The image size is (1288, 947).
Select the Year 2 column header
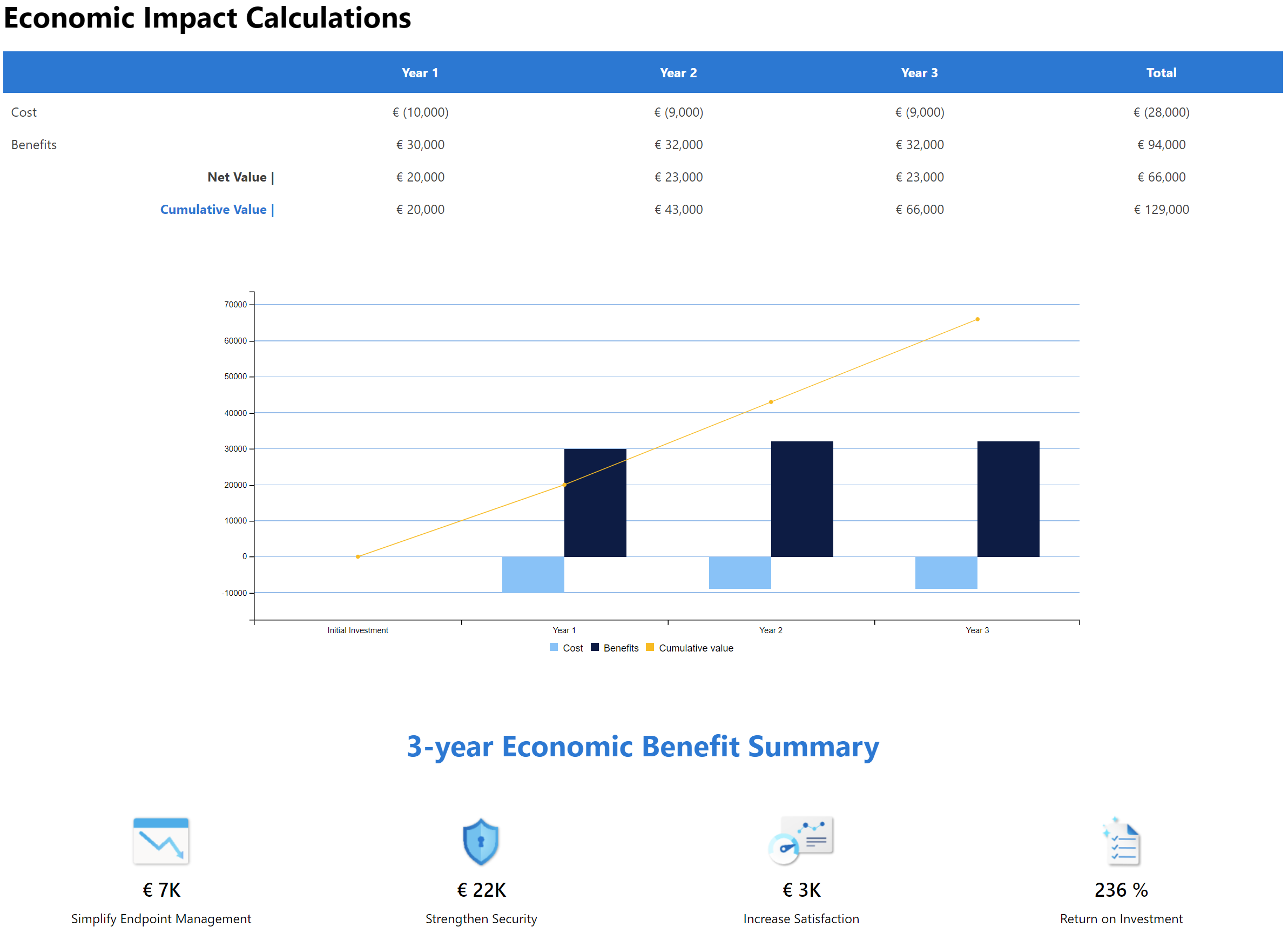[678, 73]
